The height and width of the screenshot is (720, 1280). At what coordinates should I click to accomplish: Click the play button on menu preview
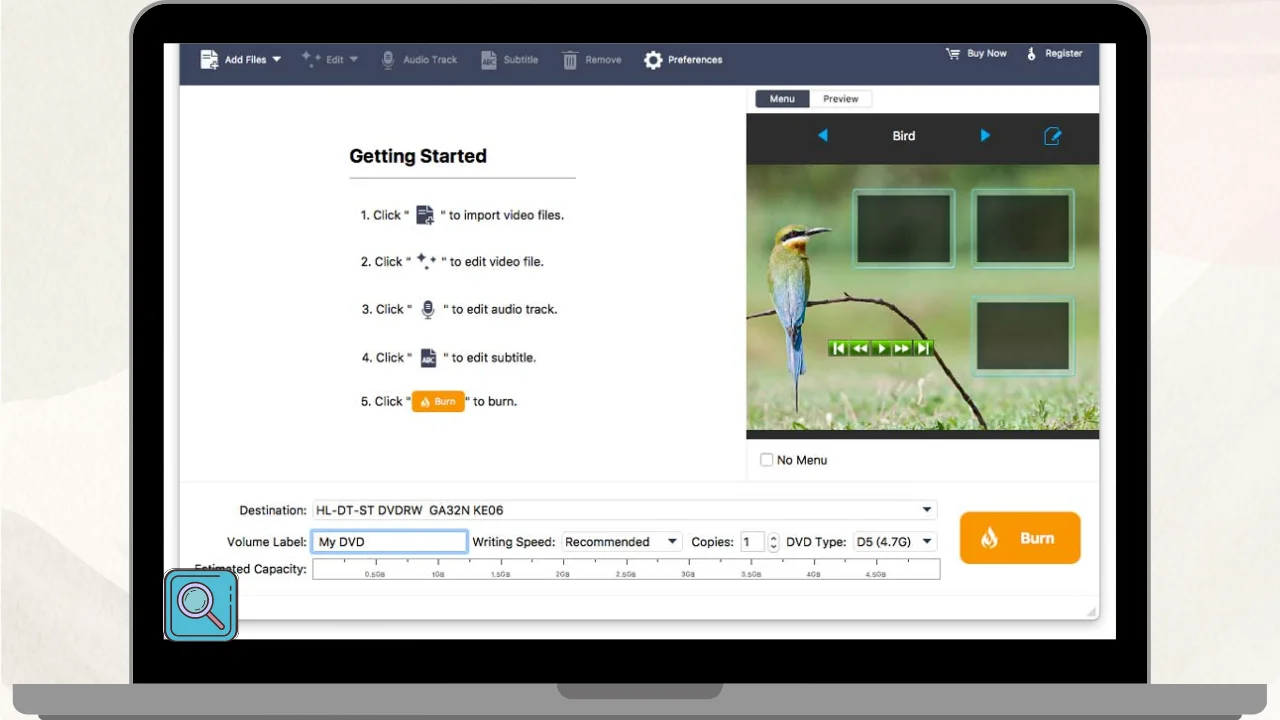tap(881, 348)
